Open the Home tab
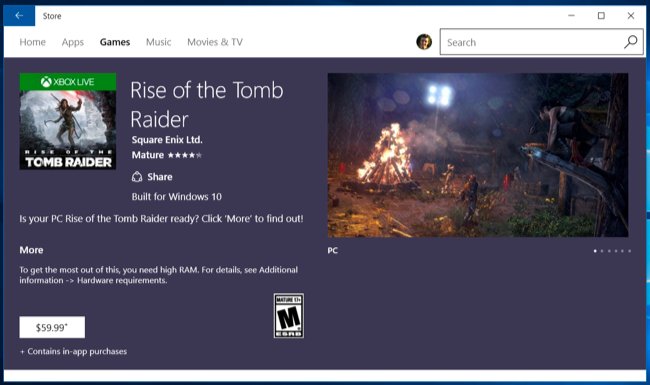Viewport: 650px width, 385px height. click(x=32, y=42)
